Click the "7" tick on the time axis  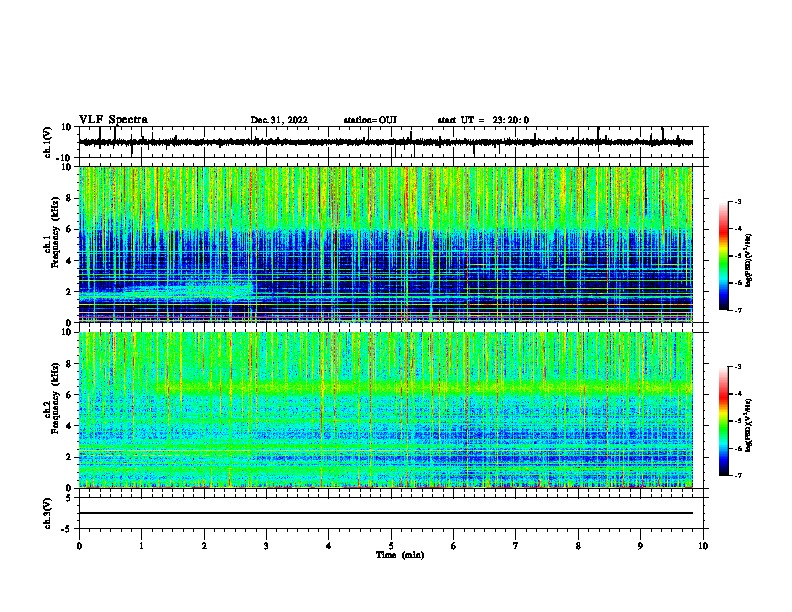click(516, 546)
